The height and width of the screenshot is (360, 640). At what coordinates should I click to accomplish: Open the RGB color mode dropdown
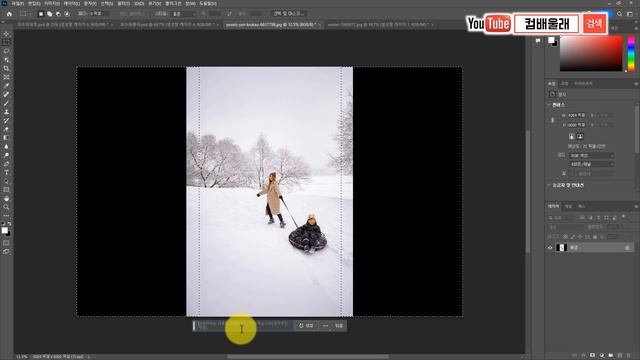tap(592, 156)
